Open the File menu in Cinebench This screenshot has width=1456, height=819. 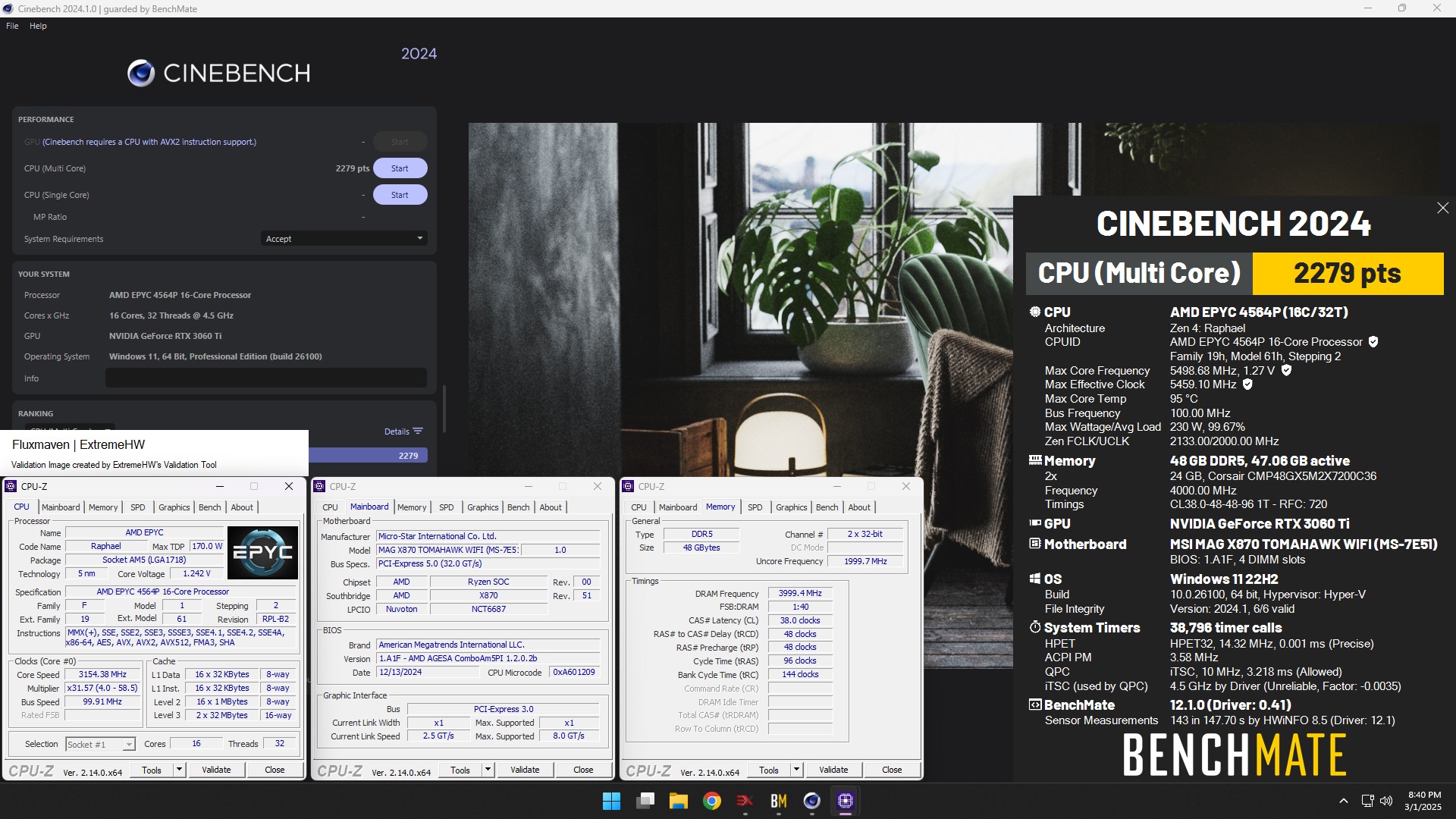pyautogui.click(x=12, y=26)
